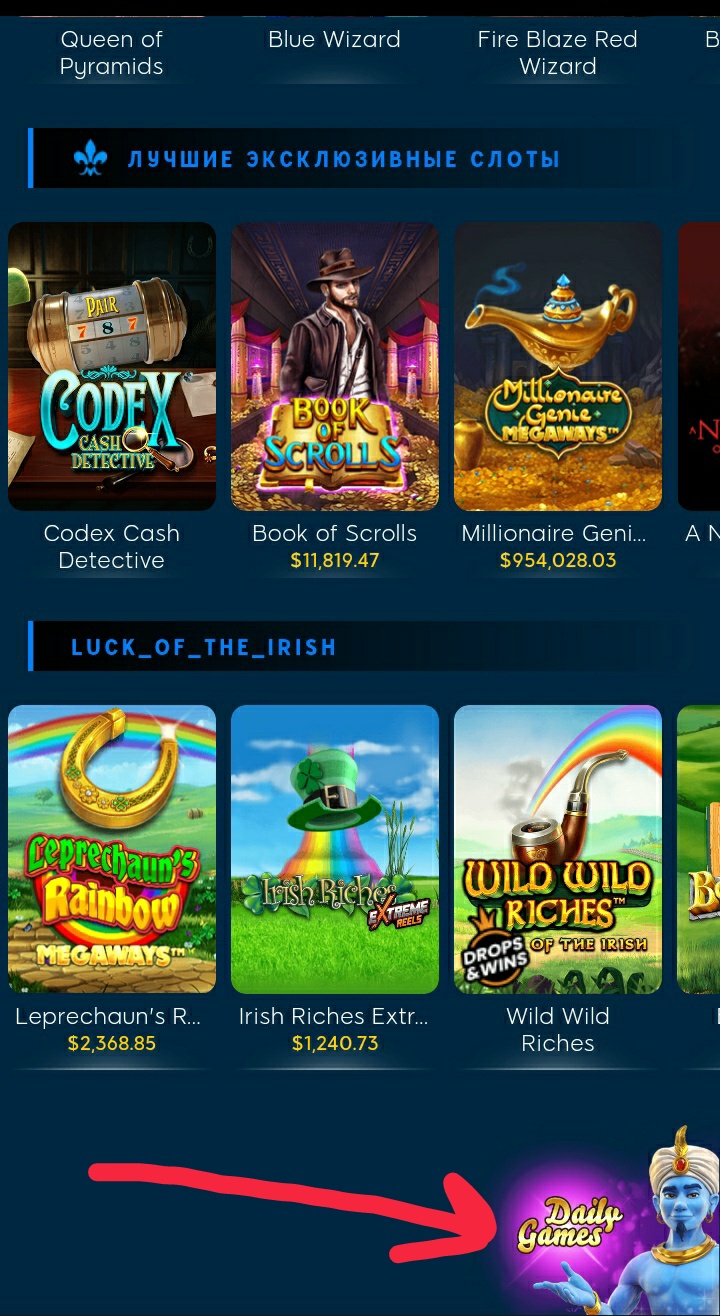This screenshot has height=1316, width=720.
Task: Open partially visible red game tile at right edge
Action: pos(699,366)
